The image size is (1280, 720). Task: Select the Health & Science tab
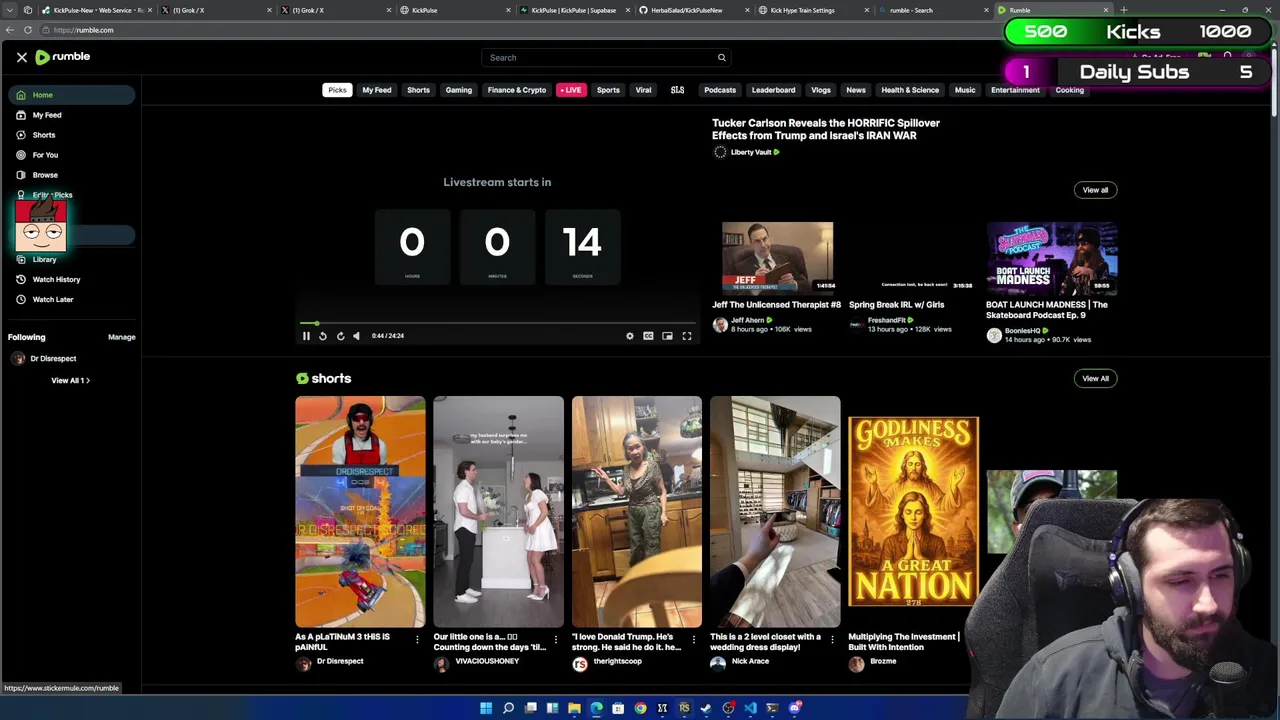click(x=910, y=90)
